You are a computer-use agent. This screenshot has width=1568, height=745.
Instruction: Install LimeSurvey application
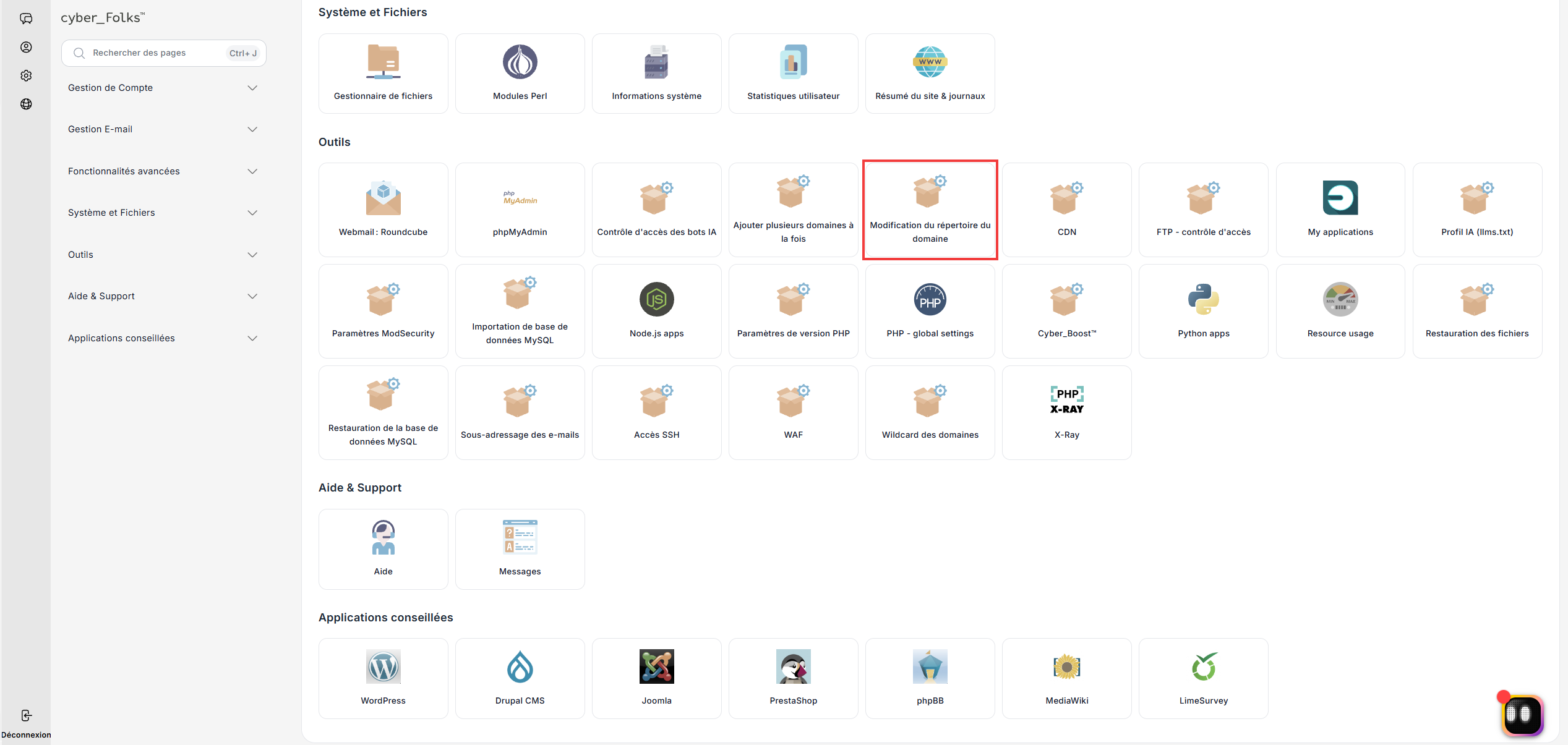point(1203,678)
